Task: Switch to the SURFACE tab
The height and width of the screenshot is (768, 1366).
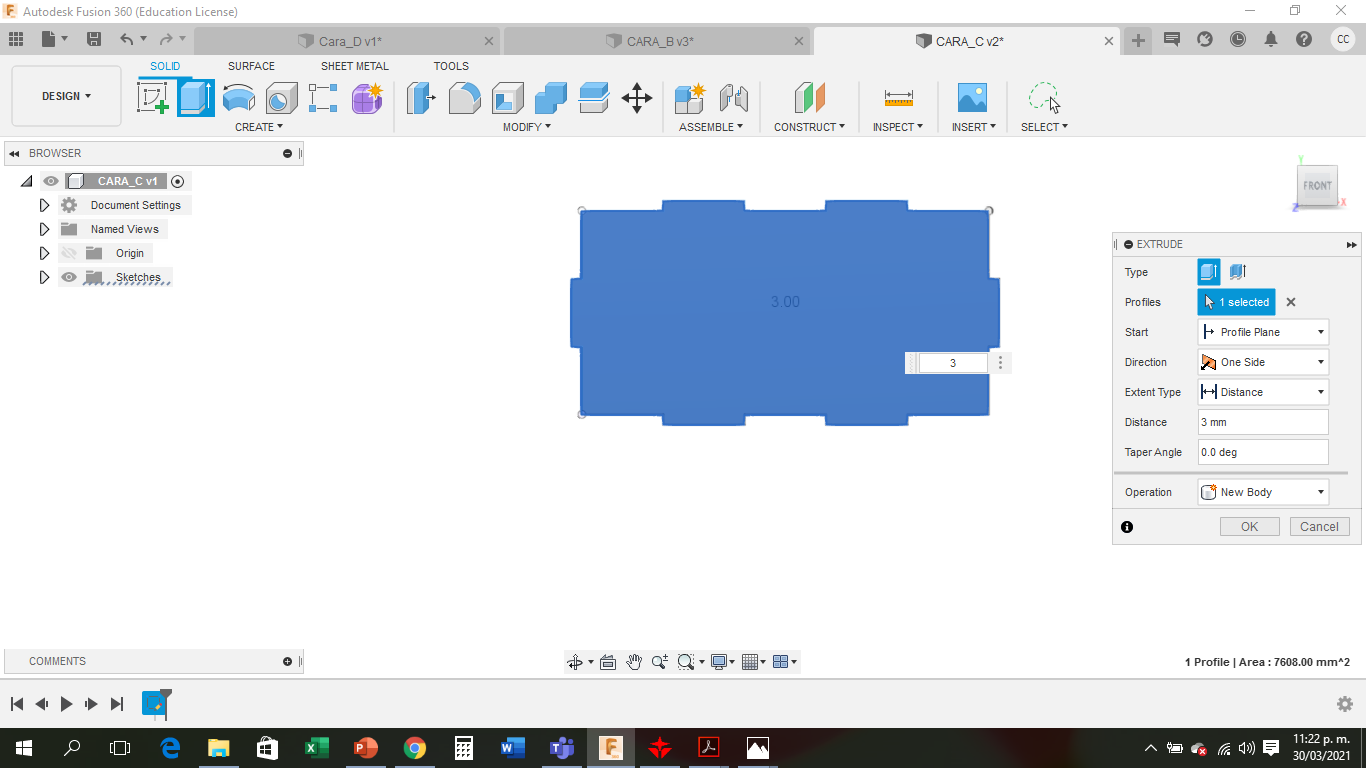Action: tap(251, 66)
